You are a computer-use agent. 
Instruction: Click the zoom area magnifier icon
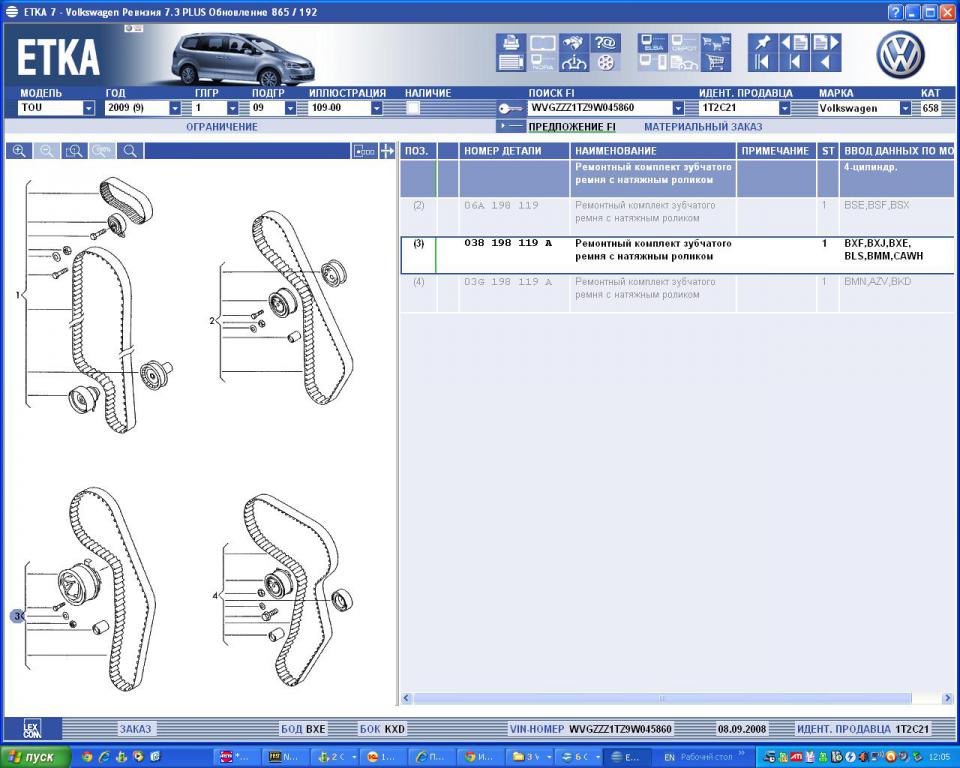74,151
